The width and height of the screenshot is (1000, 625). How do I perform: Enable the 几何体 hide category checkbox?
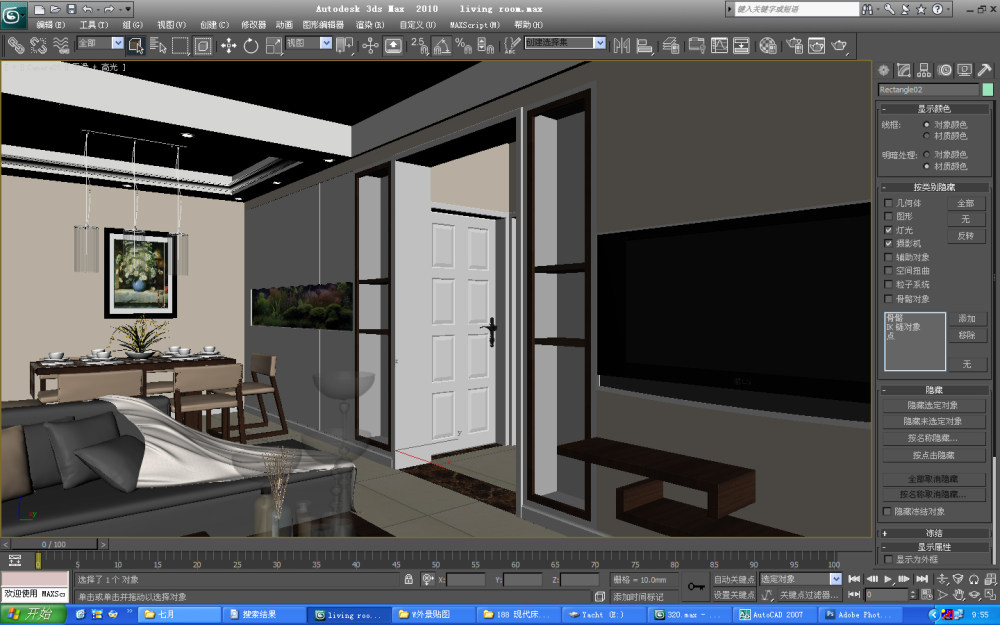[x=888, y=203]
